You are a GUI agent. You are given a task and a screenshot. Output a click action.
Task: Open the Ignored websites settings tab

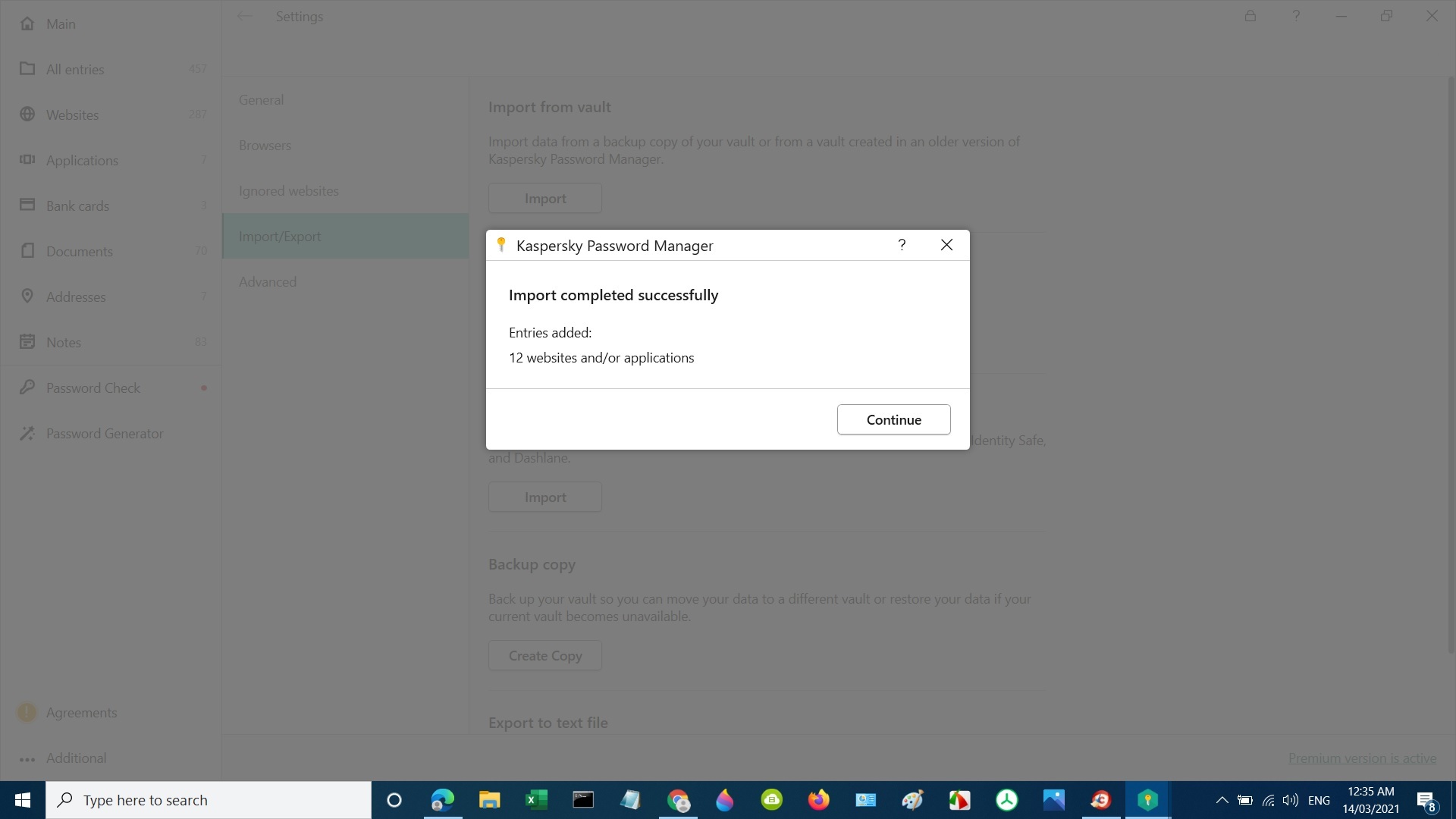point(345,190)
